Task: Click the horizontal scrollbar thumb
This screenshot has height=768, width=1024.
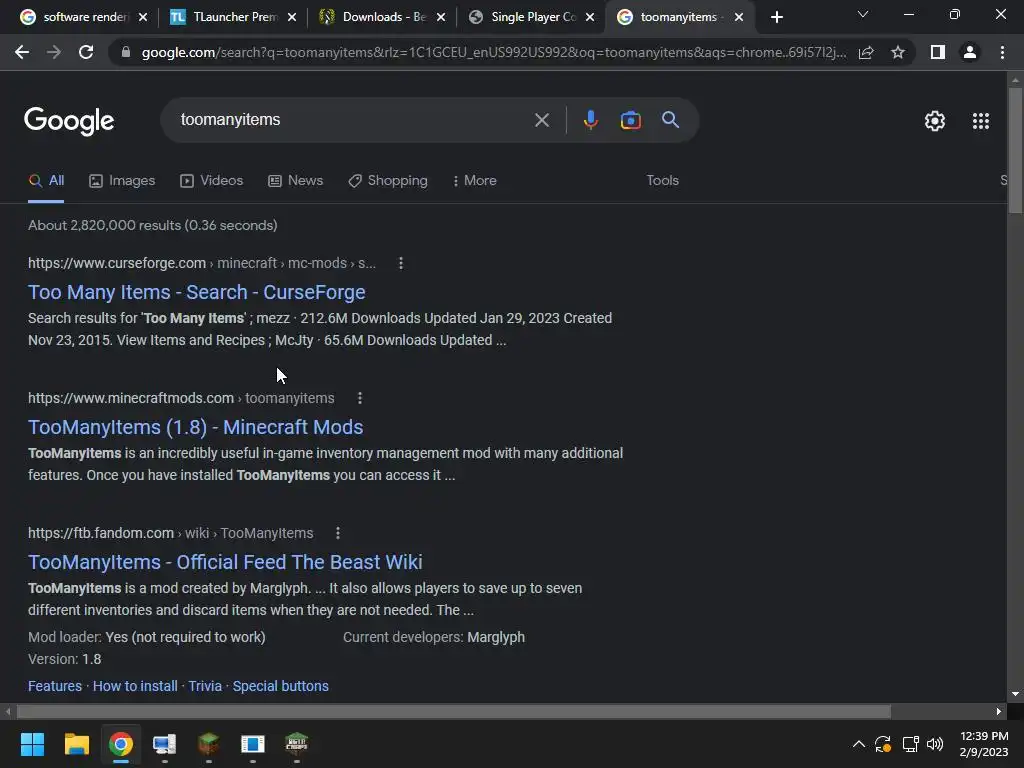Action: pos(454,711)
